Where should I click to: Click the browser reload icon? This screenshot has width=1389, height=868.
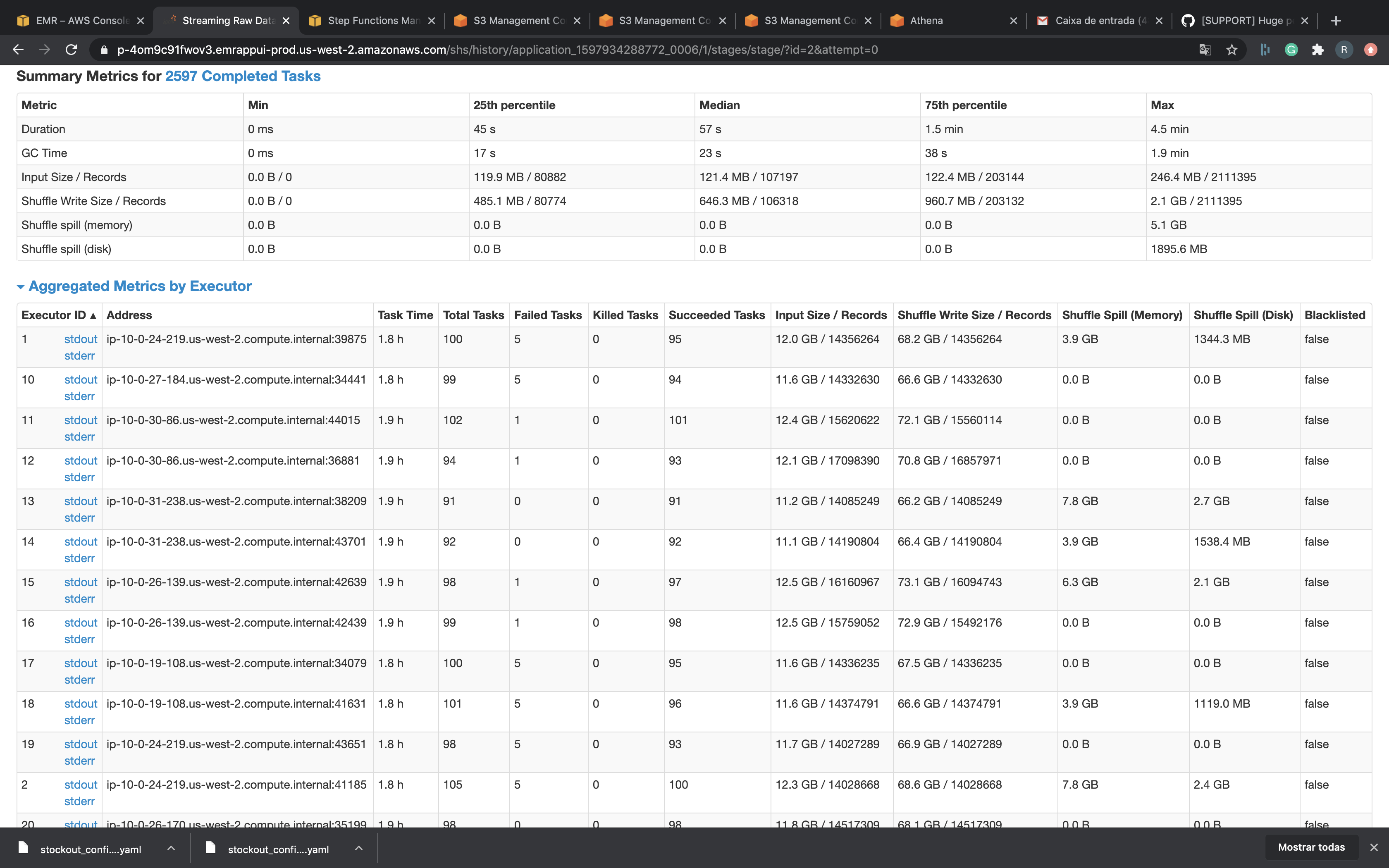pyautogui.click(x=71, y=50)
